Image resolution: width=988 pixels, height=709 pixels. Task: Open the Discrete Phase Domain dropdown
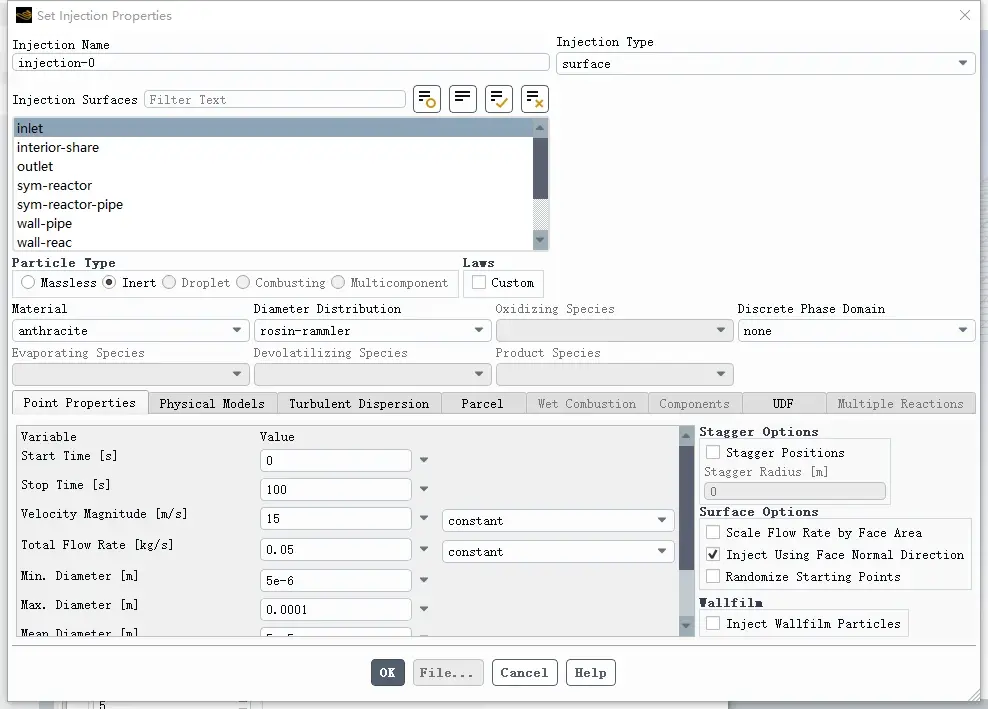click(856, 330)
